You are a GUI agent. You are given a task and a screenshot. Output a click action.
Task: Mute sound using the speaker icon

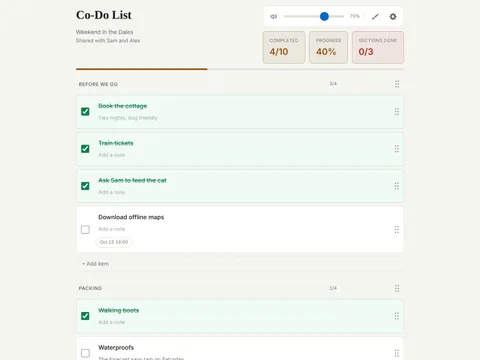point(273,16)
